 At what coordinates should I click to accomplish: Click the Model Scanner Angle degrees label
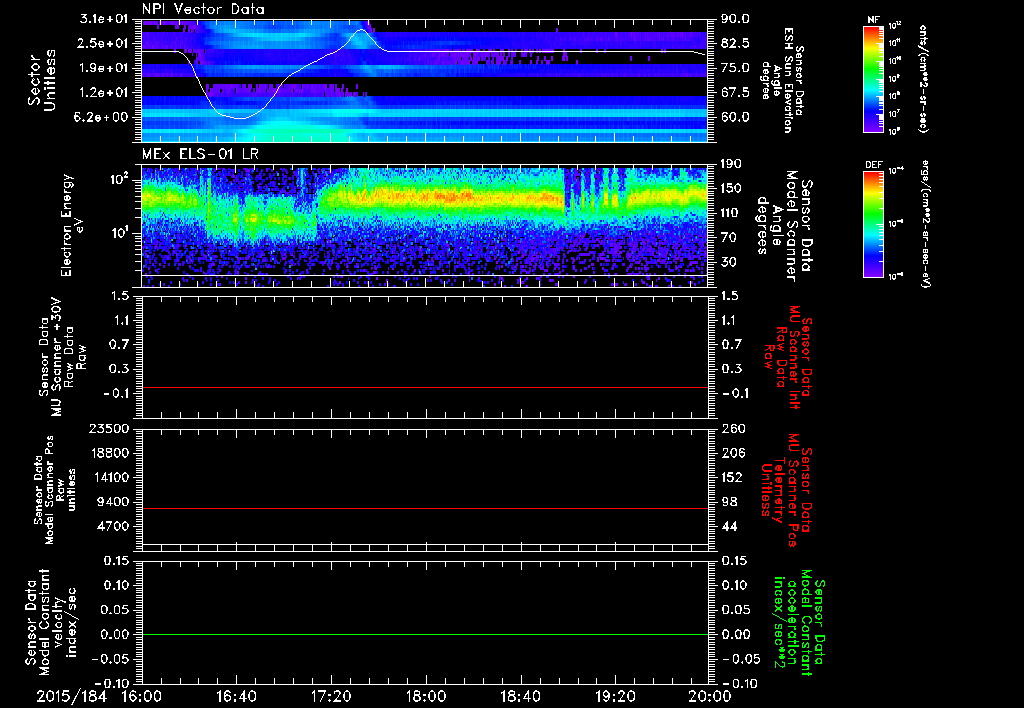click(784, 226)
